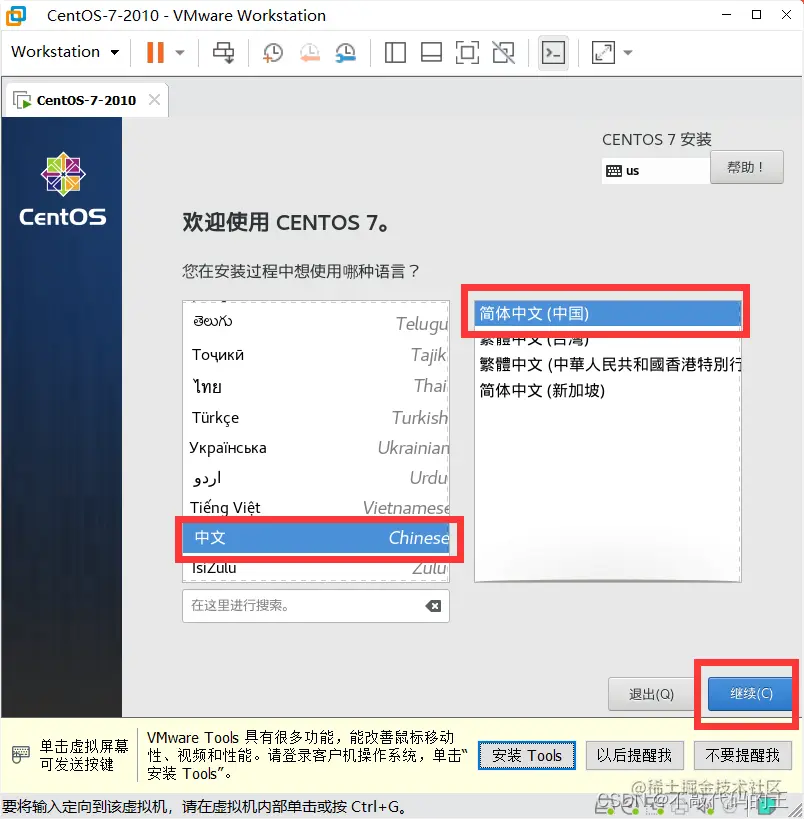The image size is (804, 819).
Task: Toggle the thumbnail bar view
Action: (x=431, y=52)
